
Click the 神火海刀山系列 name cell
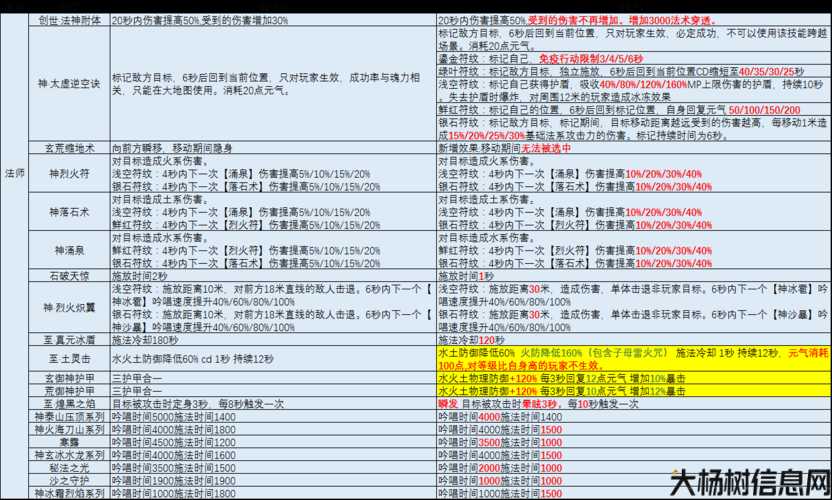click(x=70, y=429)
